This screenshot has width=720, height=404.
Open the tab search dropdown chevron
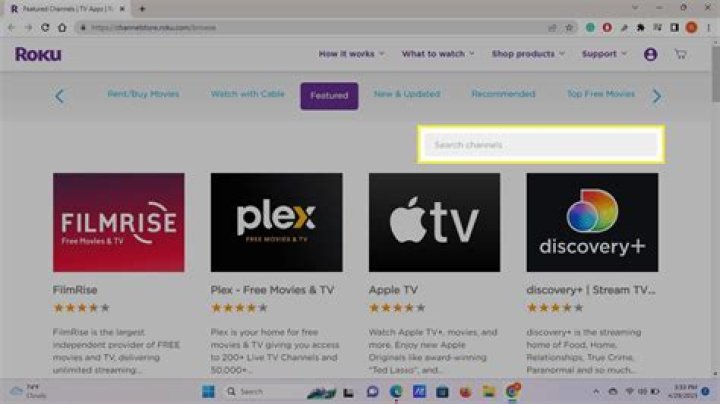pos(635,8)
